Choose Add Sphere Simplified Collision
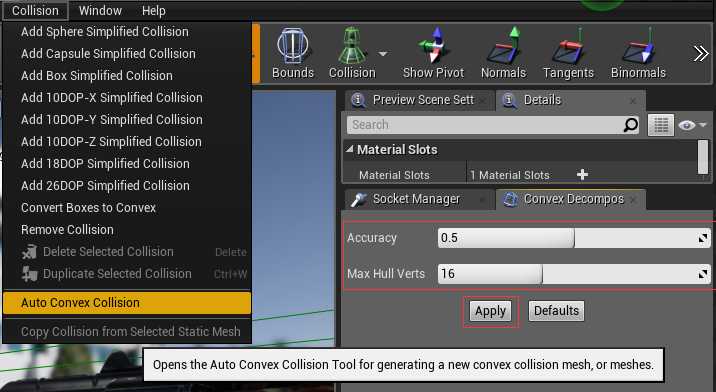 pos(127,32)
